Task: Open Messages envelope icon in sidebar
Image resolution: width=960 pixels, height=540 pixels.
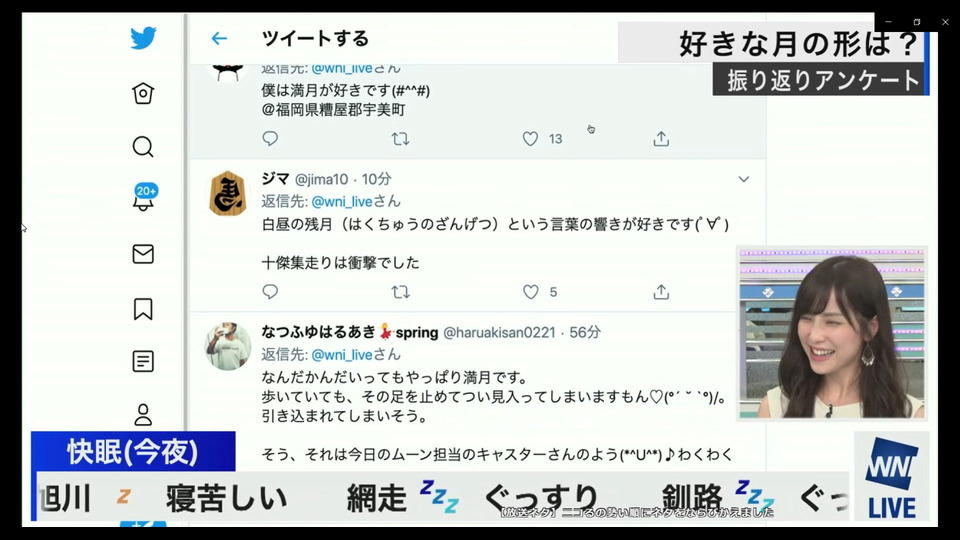Action: [x=143, y=253]
